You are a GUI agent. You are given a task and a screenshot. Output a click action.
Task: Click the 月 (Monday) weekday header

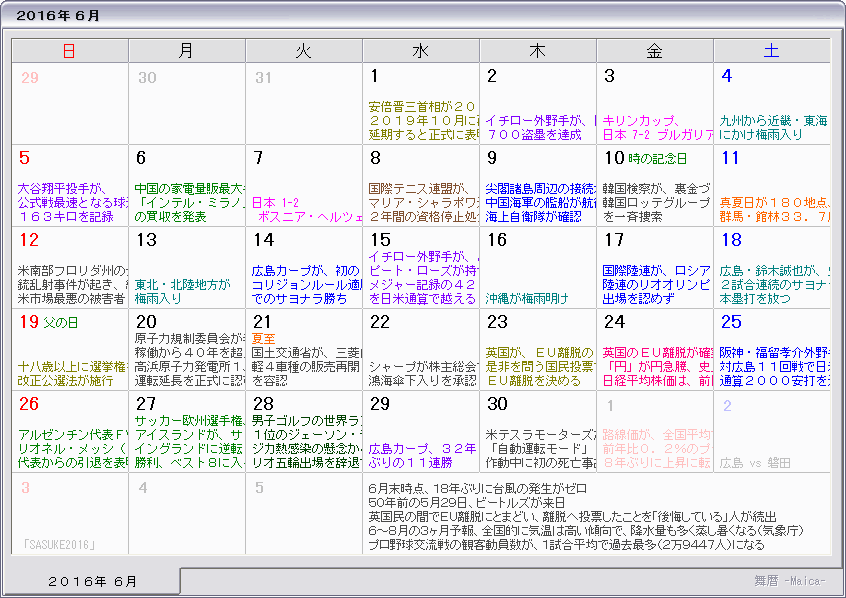186,50
